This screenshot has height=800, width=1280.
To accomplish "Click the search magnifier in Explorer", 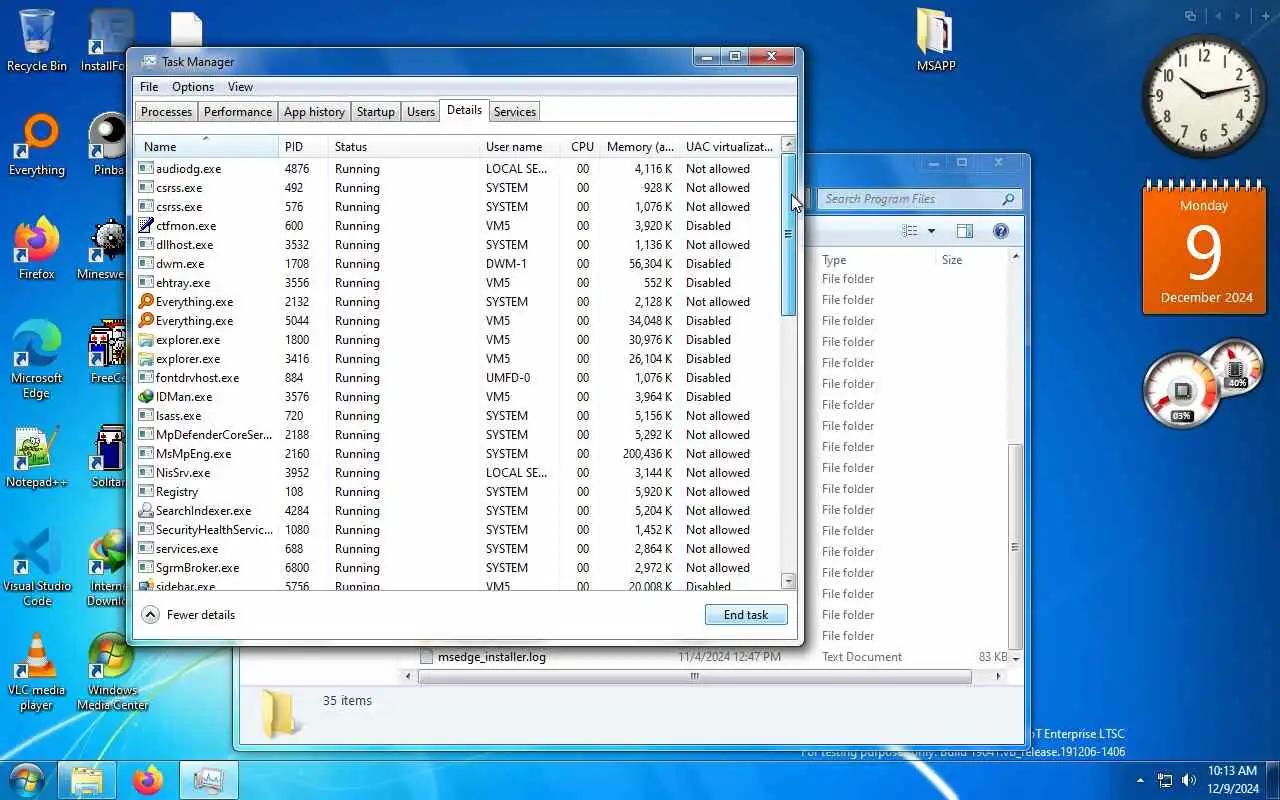I will click(x=1008, y=199).
